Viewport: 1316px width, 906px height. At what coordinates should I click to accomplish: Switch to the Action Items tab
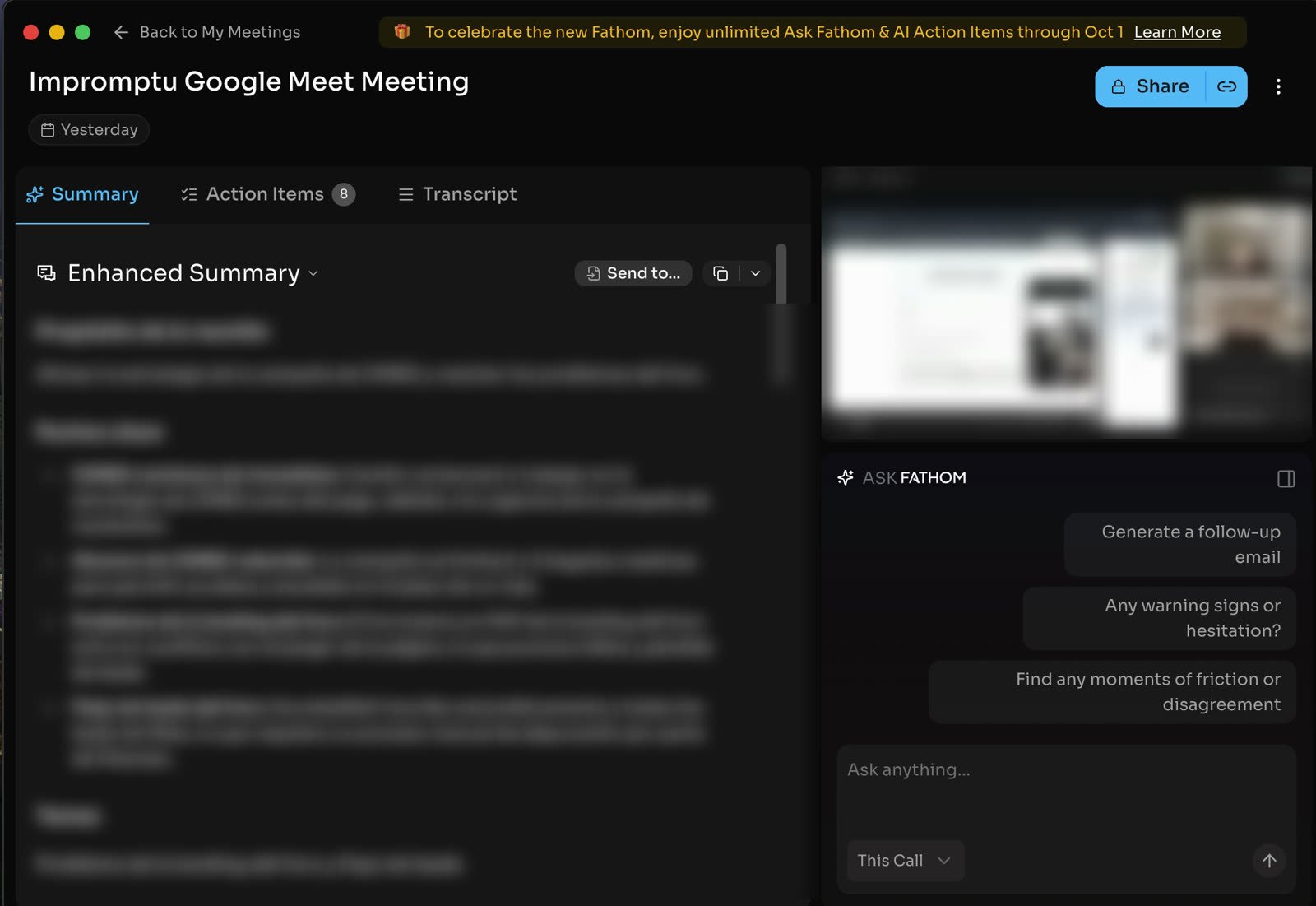click(x=267, y=194)
